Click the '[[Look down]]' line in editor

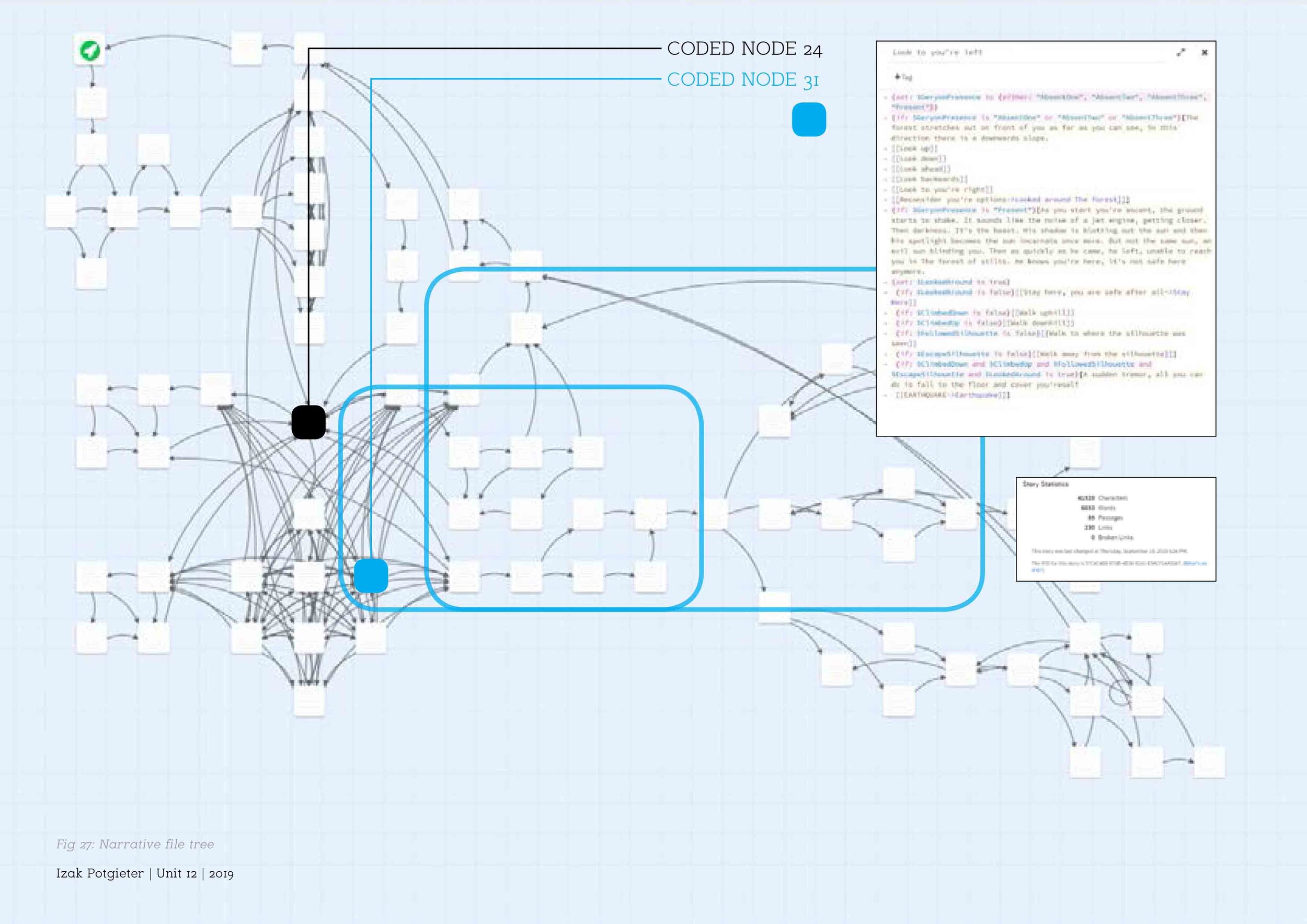pos(919,159)
